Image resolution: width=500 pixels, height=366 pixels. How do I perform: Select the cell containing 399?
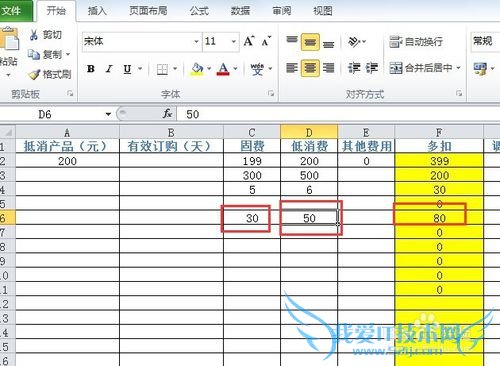[x=439, y=161]
